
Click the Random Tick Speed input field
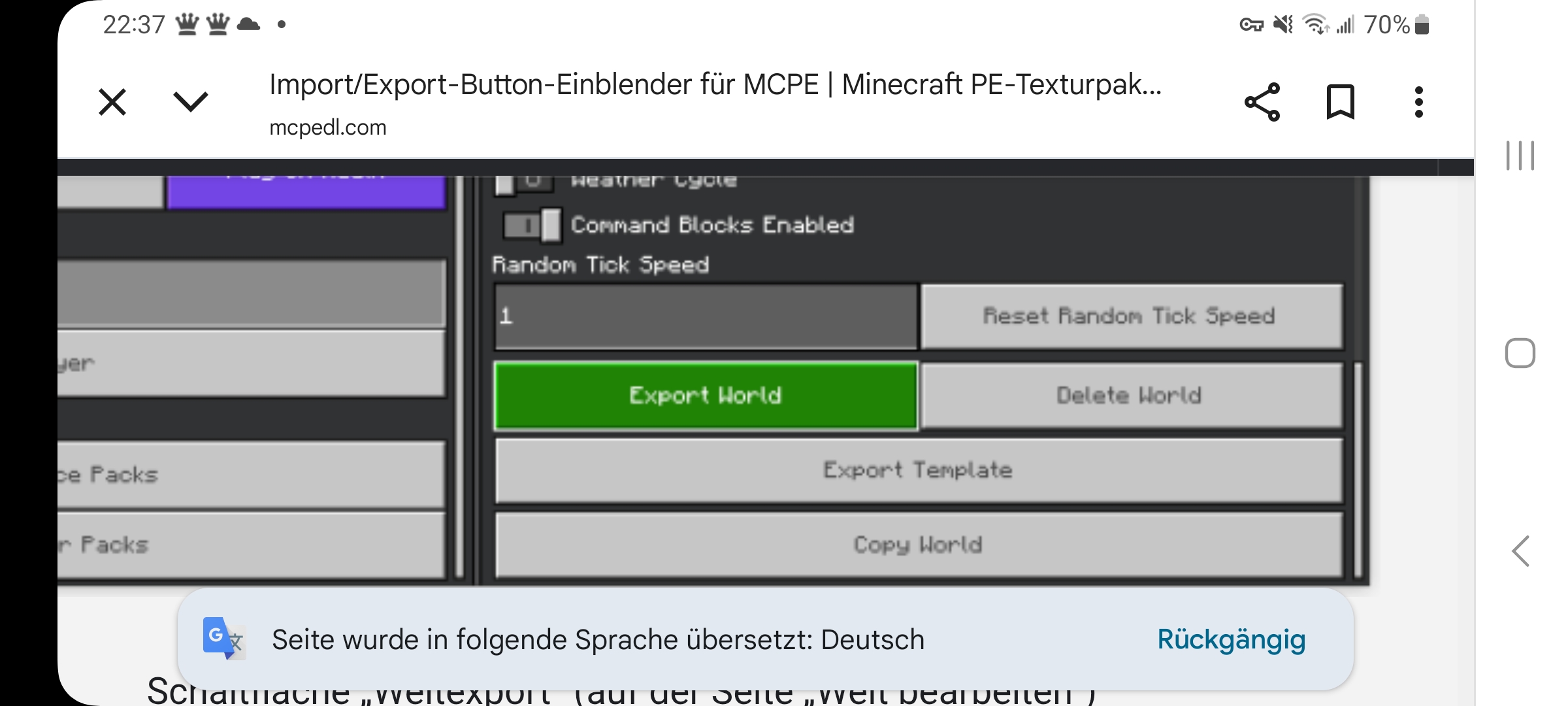[x=706, y=316]
